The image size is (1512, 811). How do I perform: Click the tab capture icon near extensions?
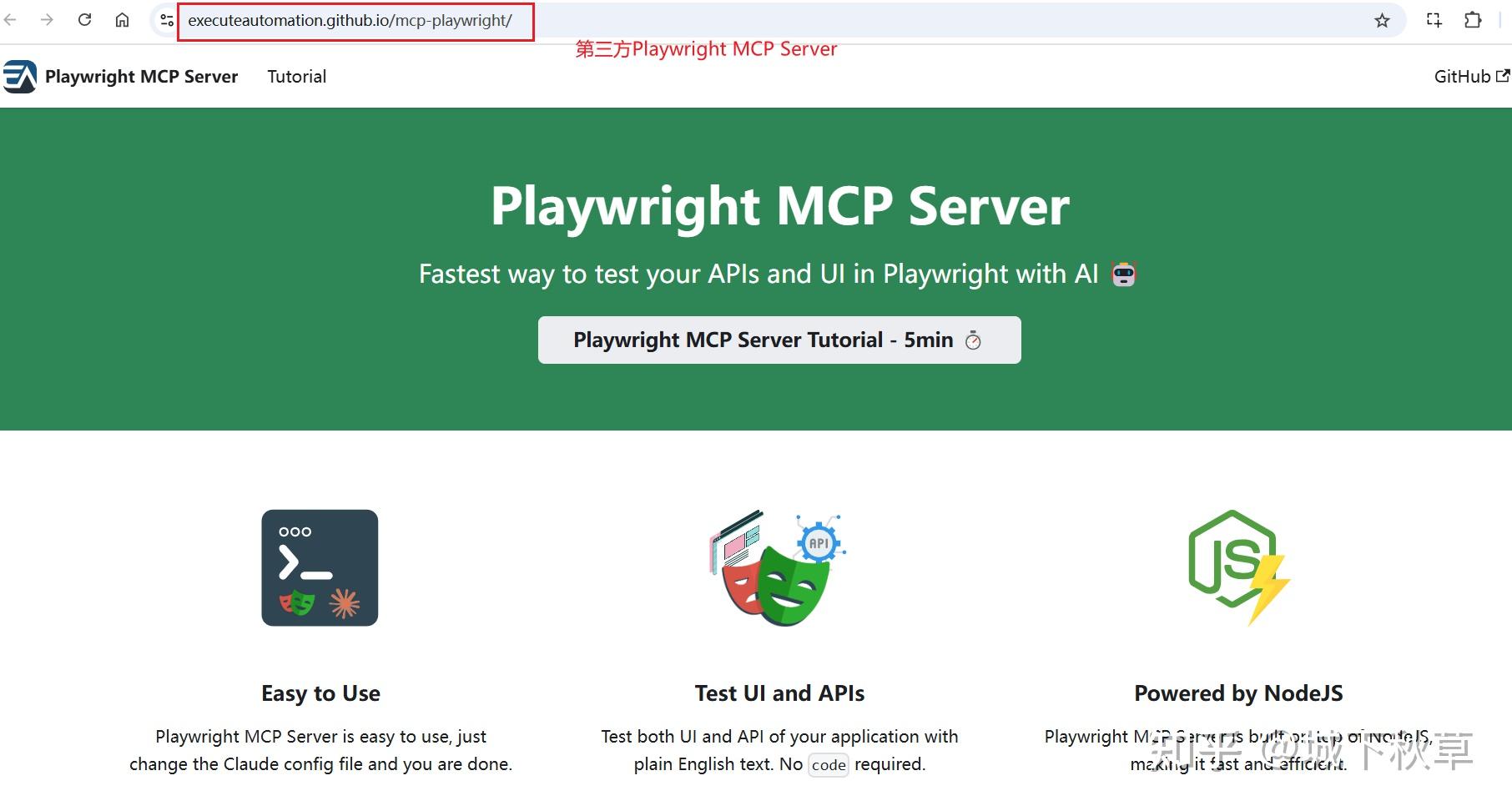pos(1434,20)
